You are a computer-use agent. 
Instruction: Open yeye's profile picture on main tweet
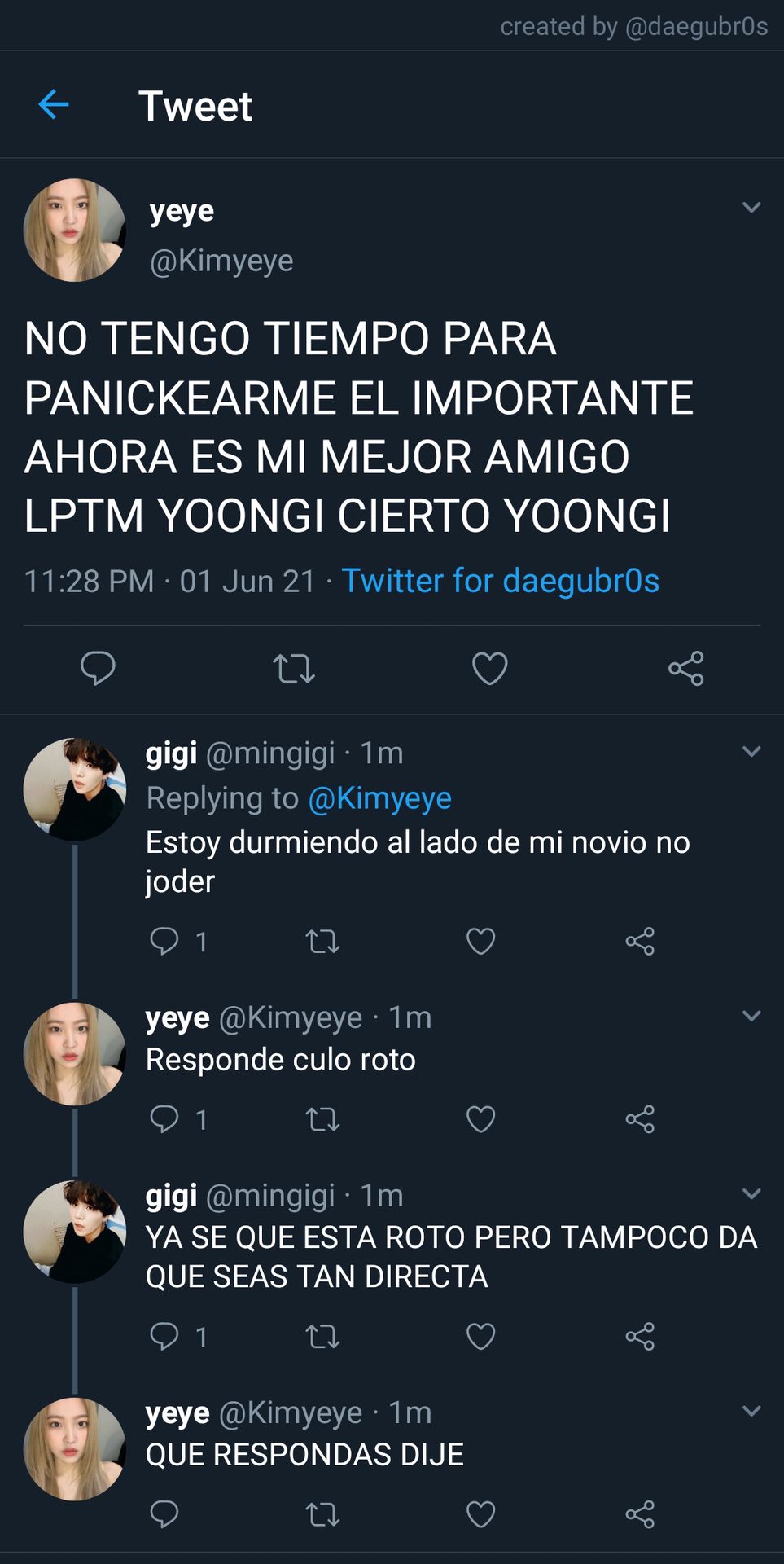[x=75, y=231]
